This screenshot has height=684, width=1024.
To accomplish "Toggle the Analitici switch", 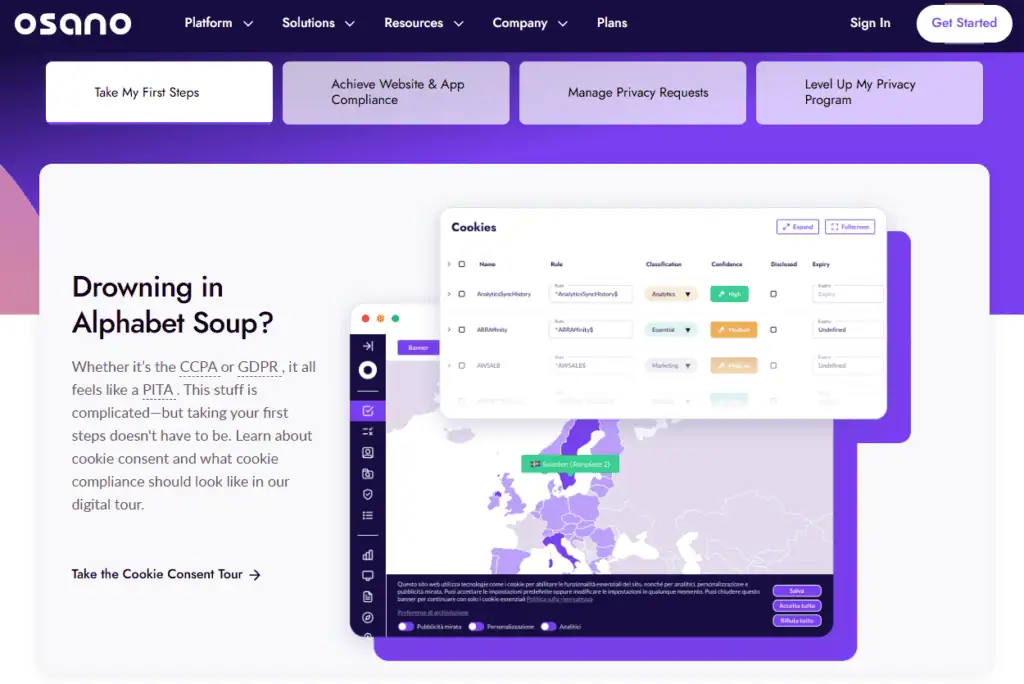I will click(x=549, y=627).
